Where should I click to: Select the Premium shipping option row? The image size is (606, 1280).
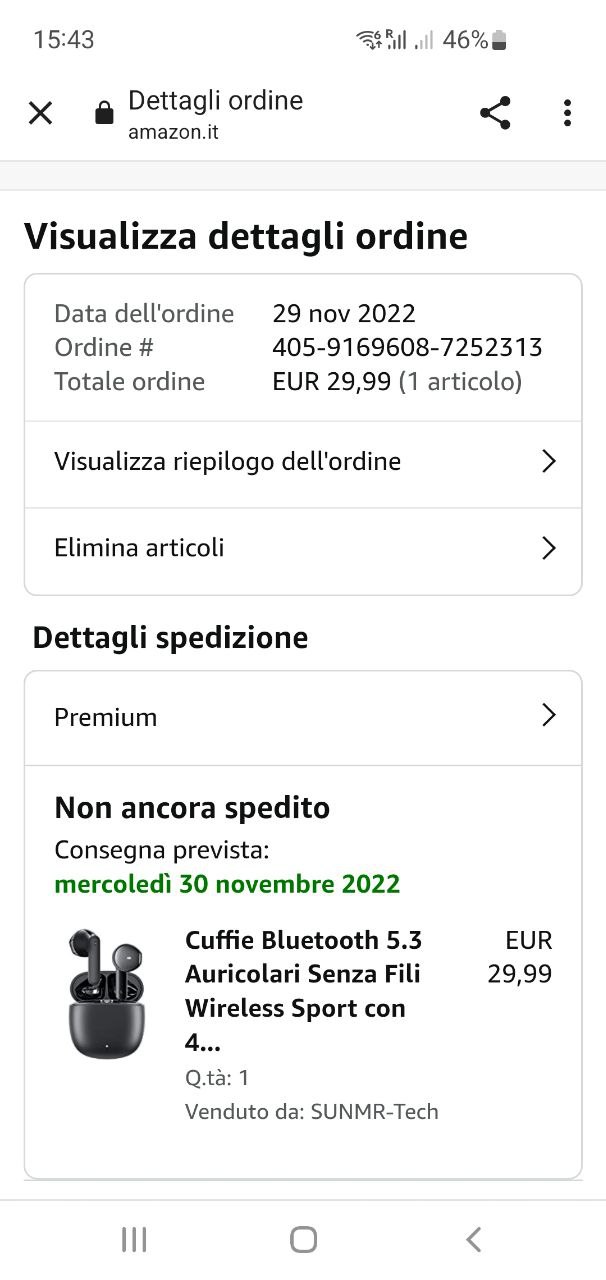coord(303,717)
